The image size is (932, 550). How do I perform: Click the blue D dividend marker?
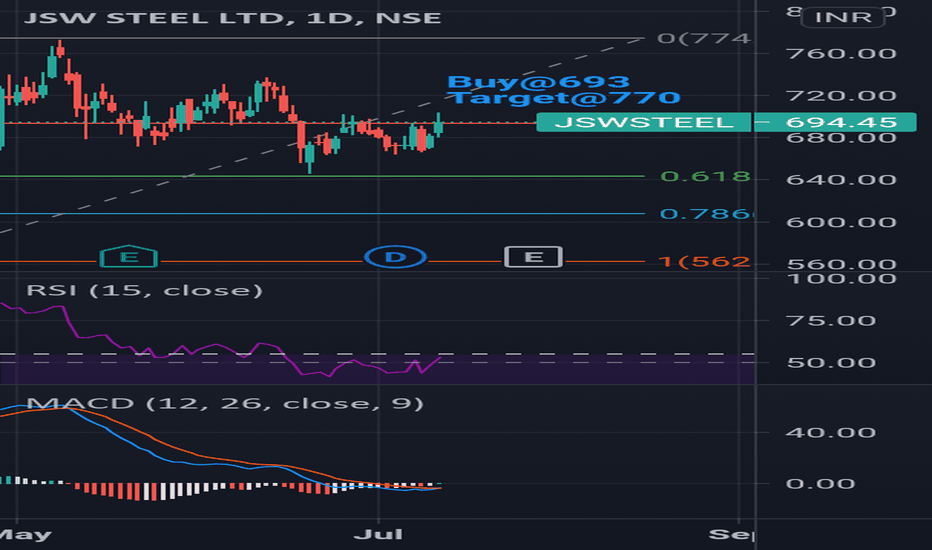(x=395, y=257)
